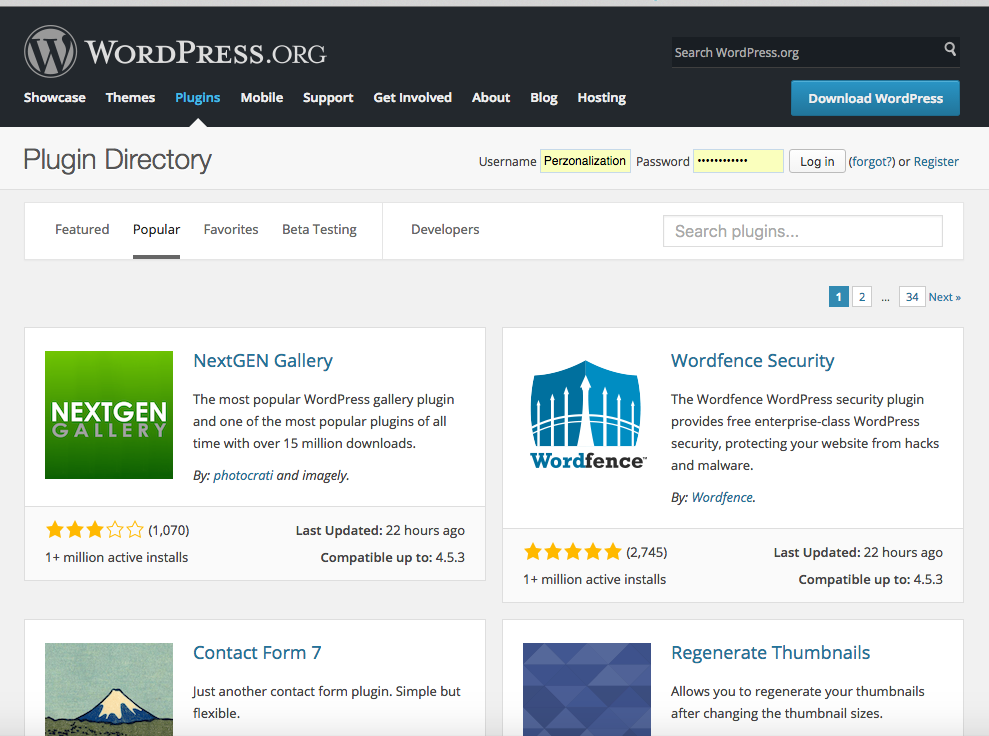Open the About menu item
The height and width of the screenshot is (736, 989).
pyautogui.click(x=491, y=98)
